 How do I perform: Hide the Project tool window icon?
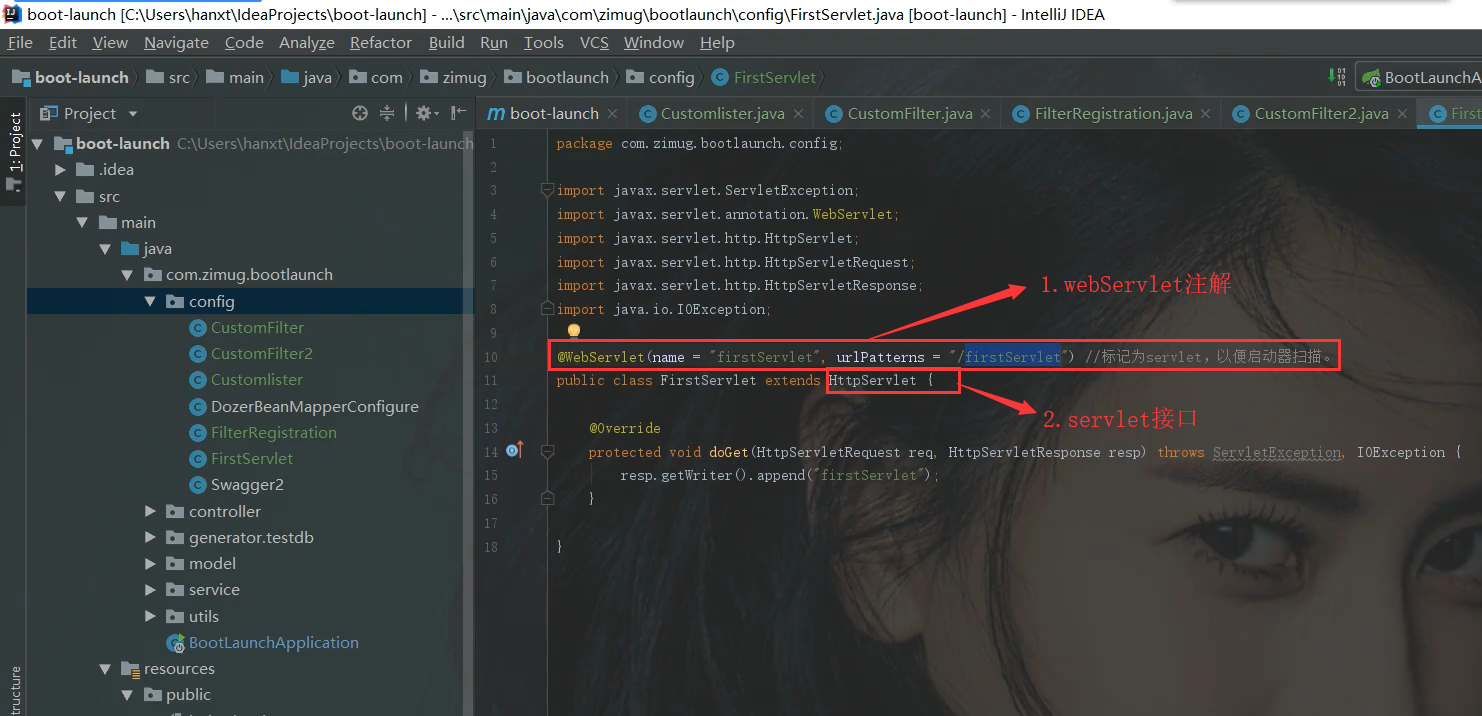(458, 113)
